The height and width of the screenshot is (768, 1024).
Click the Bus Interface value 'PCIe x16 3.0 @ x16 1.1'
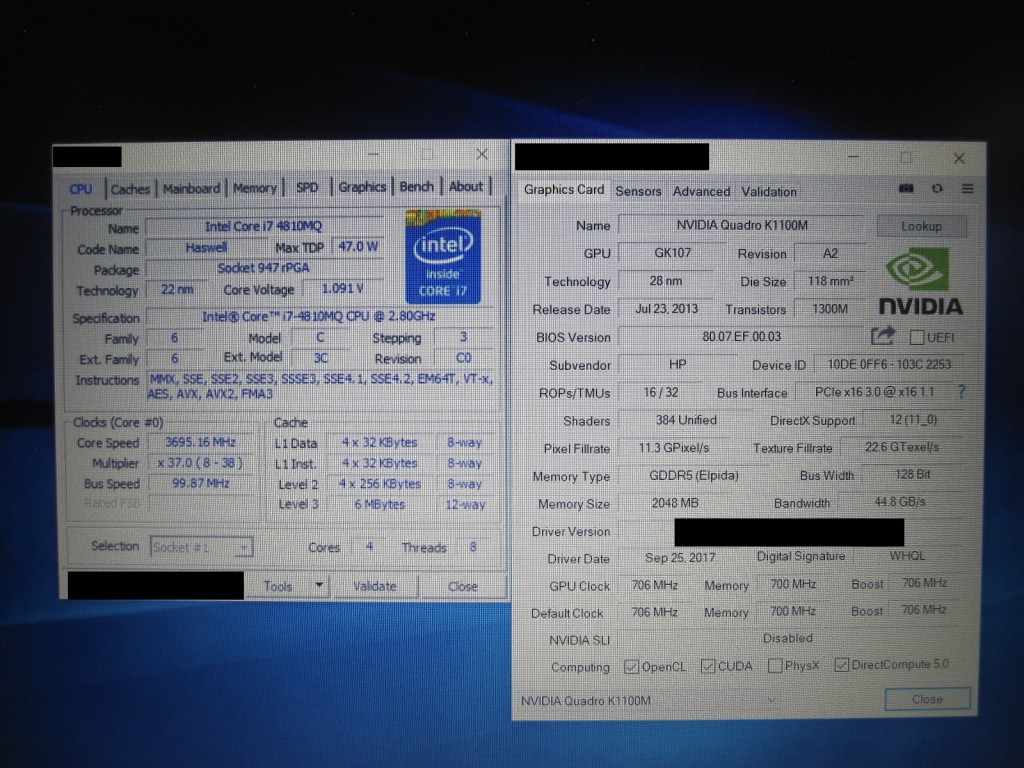pos(874,392)
